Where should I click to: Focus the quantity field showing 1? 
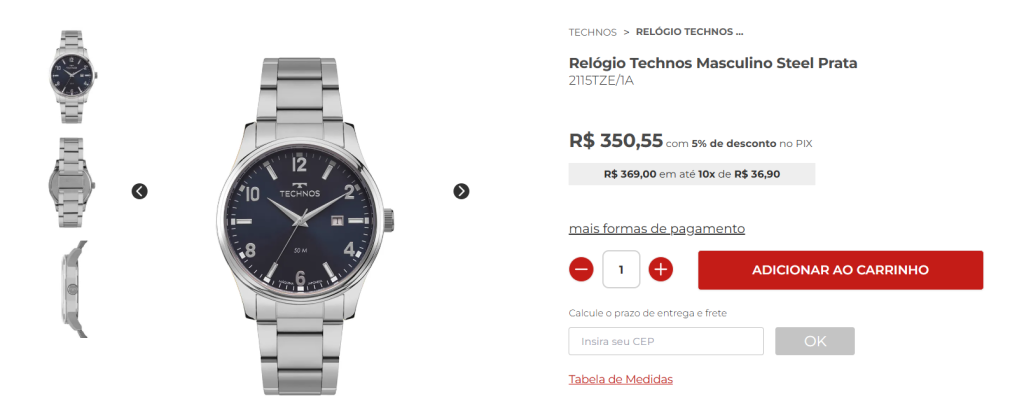coord(621,269)
